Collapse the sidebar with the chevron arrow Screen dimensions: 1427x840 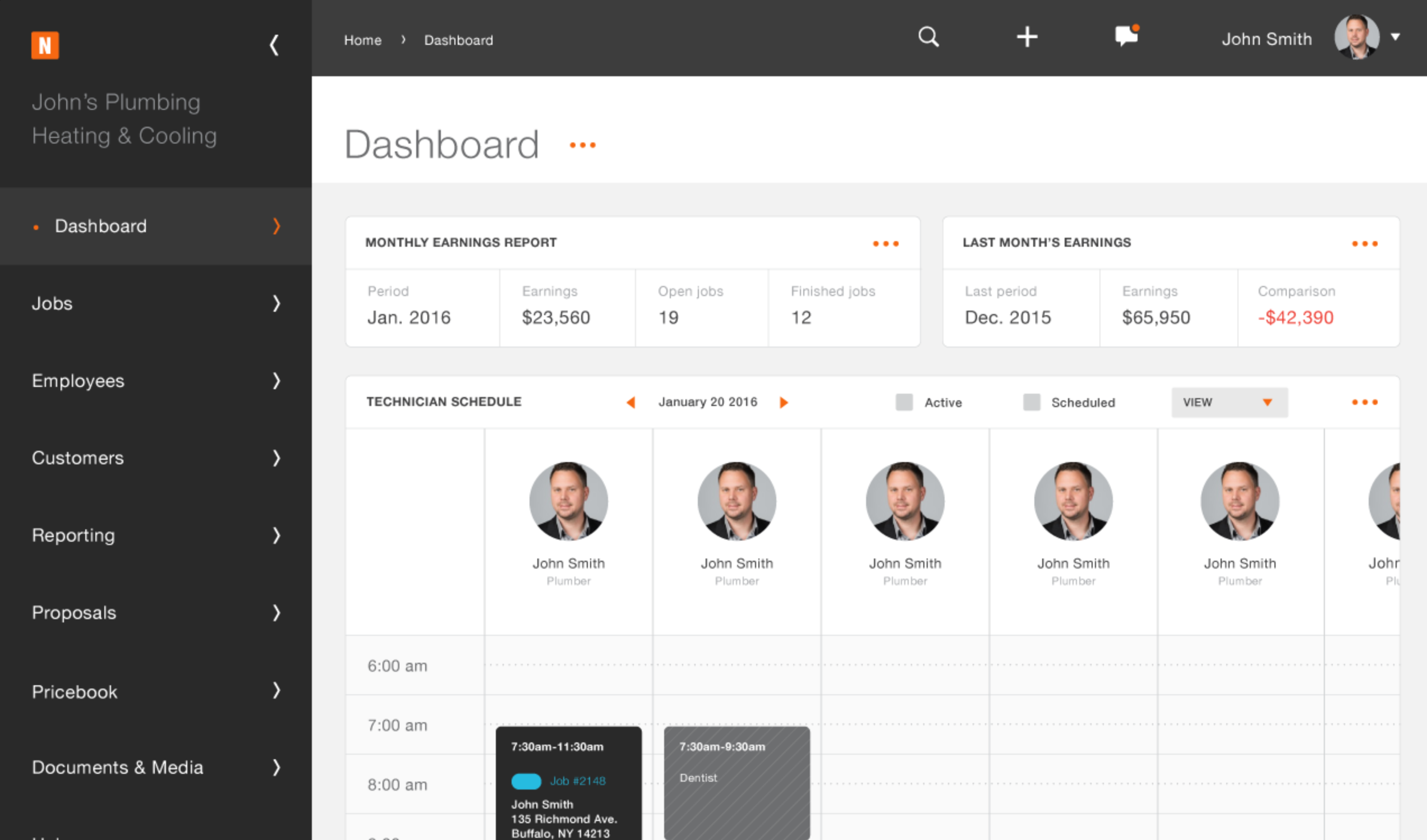pos(274,45)
